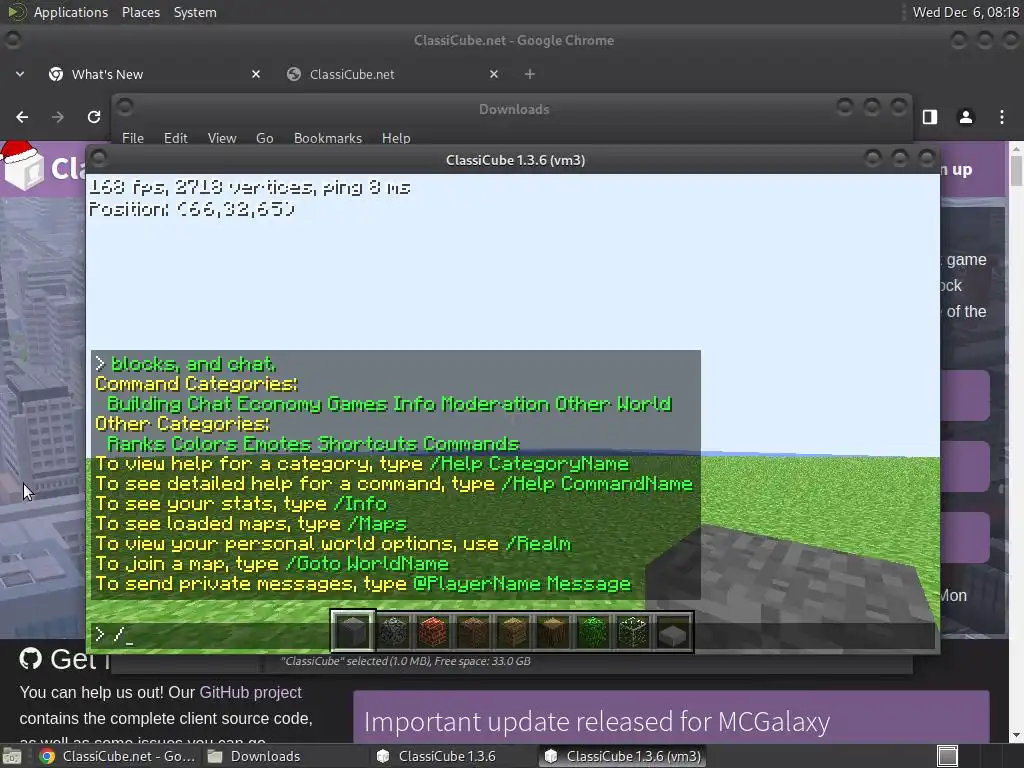Image resolution: width=1024 pixels, height=768 pixels.
Task: Click the Downloads status bar free space text
Action: (x=406, y=661)
